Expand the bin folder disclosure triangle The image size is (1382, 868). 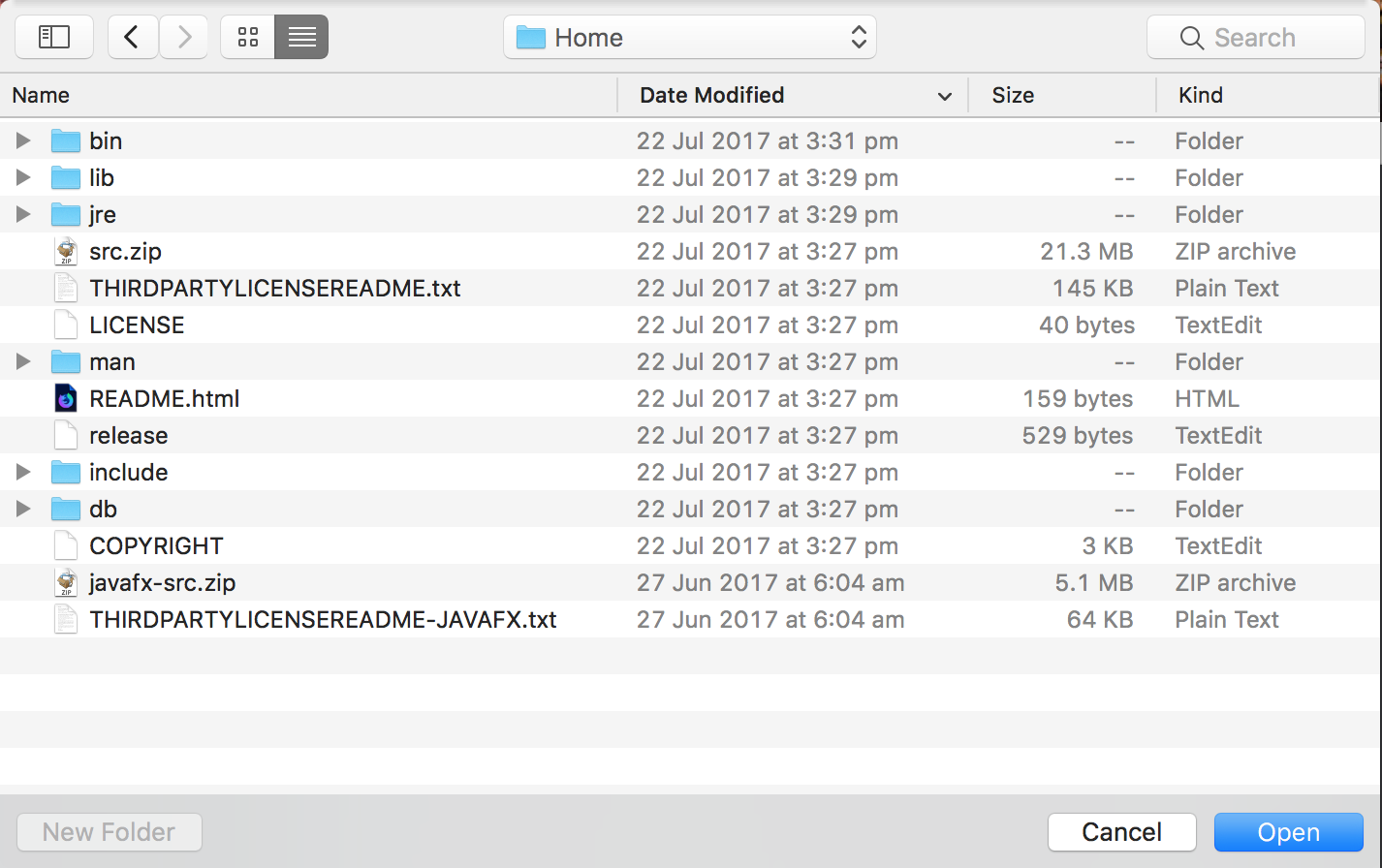[23, 141]
